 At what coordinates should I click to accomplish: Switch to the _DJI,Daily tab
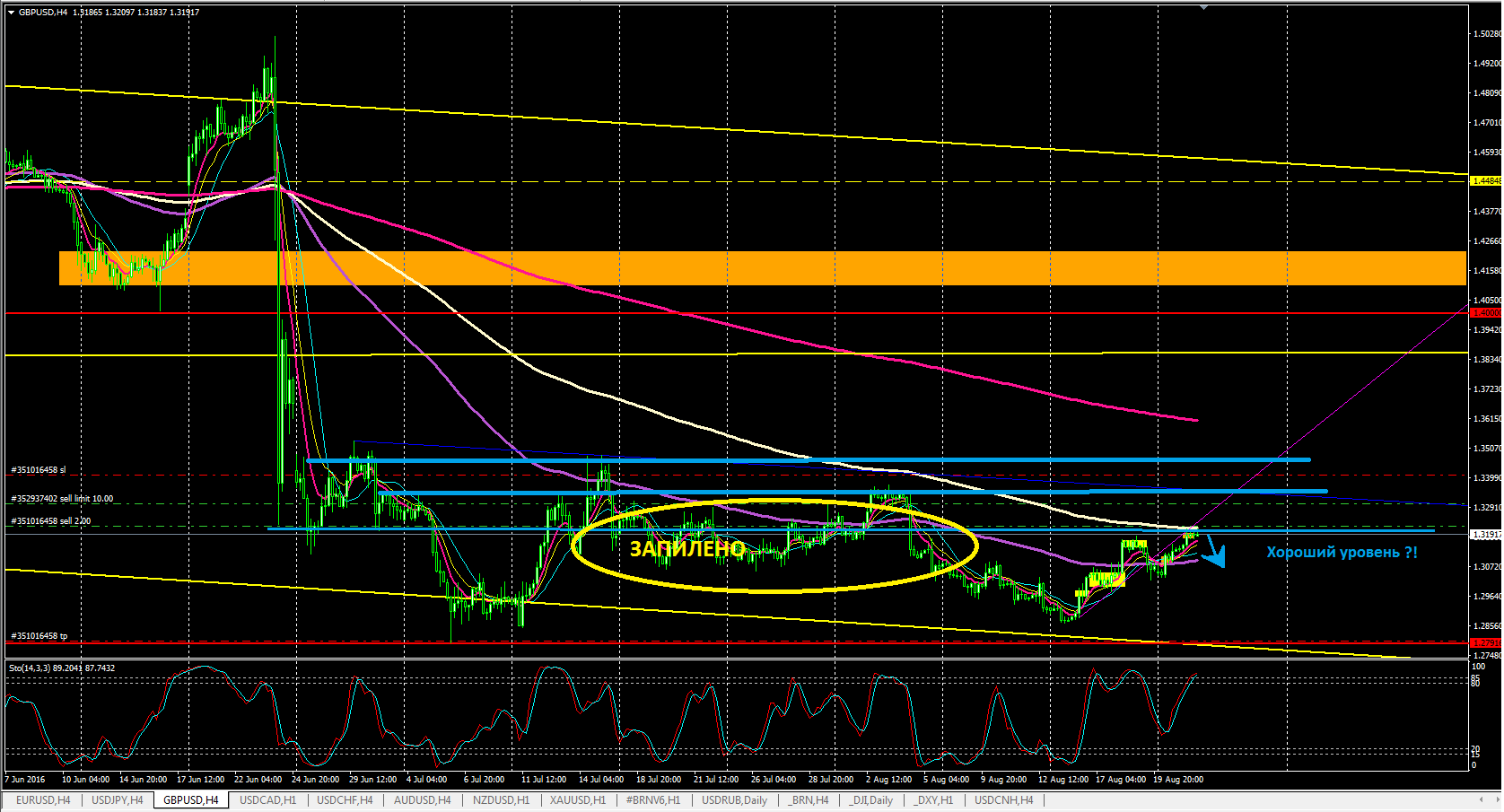pyautogui.click(x=870, y=800)
